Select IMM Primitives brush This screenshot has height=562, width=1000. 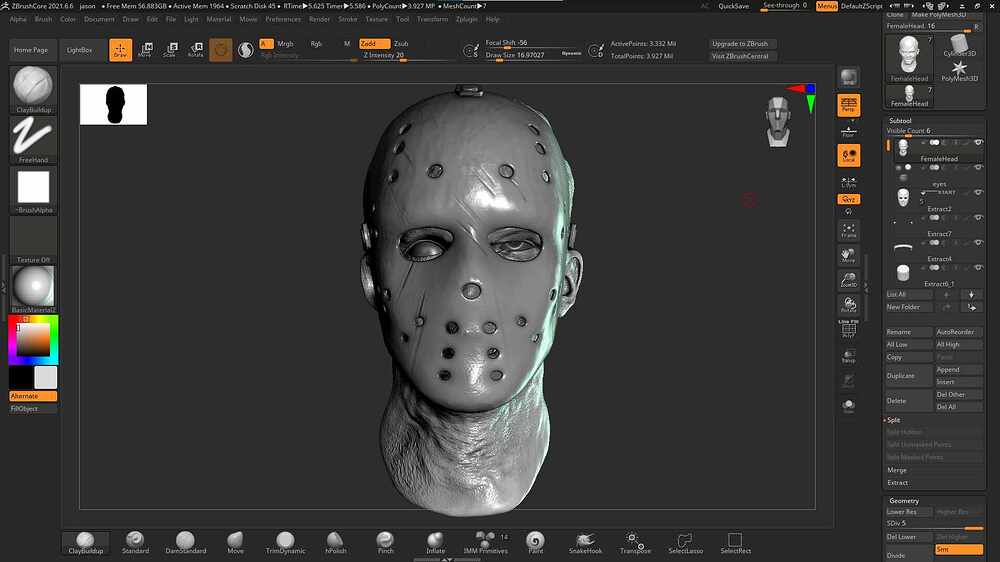[x=485, y=542]
